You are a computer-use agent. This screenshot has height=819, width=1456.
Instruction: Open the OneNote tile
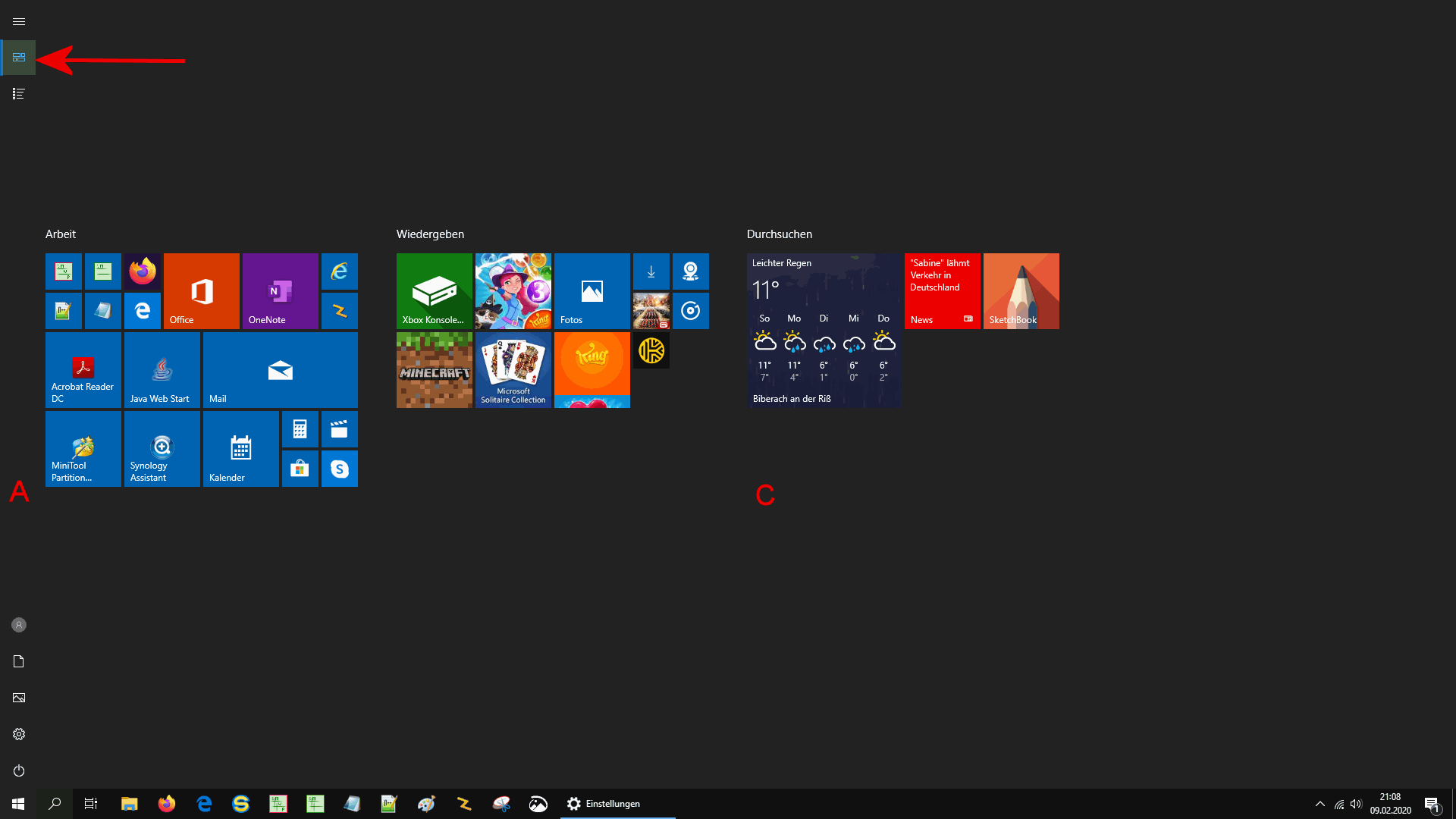tap(281, 291)
